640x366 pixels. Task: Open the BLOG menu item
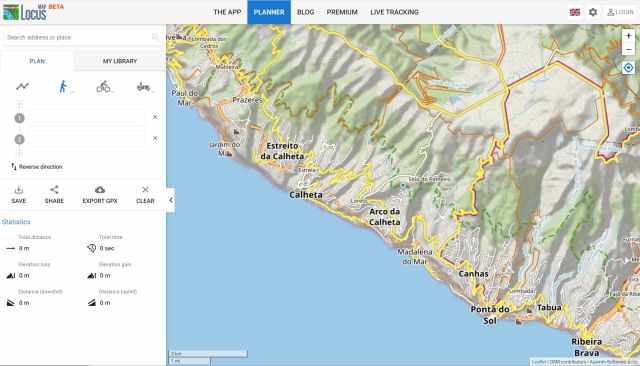[x=305, y=12]
